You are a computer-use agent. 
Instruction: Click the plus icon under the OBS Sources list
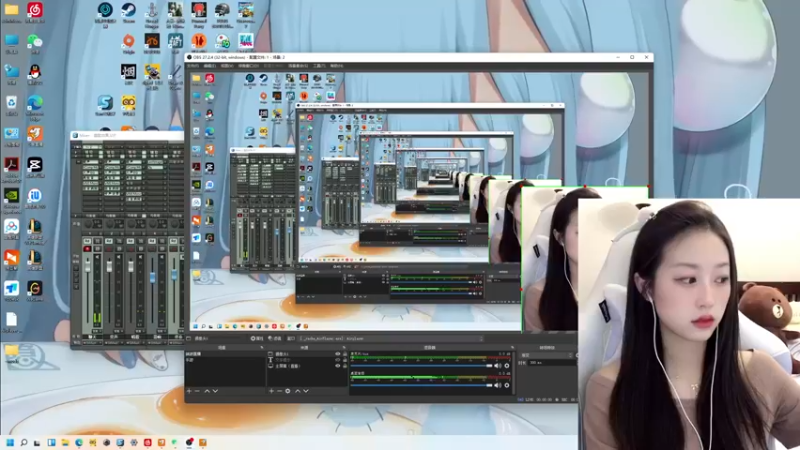pos(271,391)
